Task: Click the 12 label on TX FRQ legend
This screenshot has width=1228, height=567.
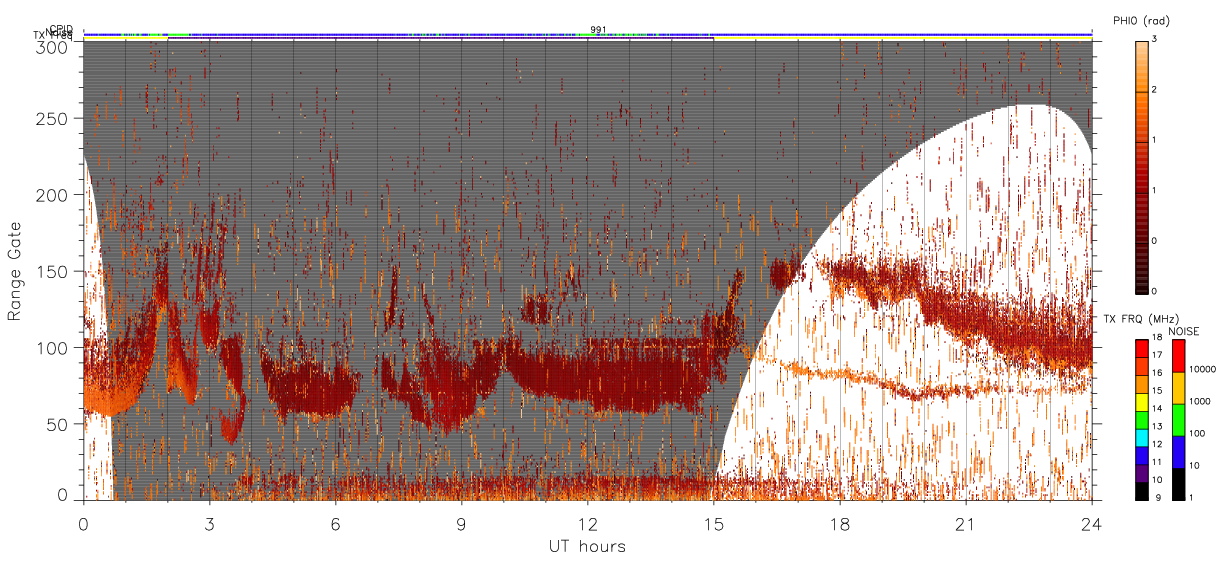Action: (1157, 444)
